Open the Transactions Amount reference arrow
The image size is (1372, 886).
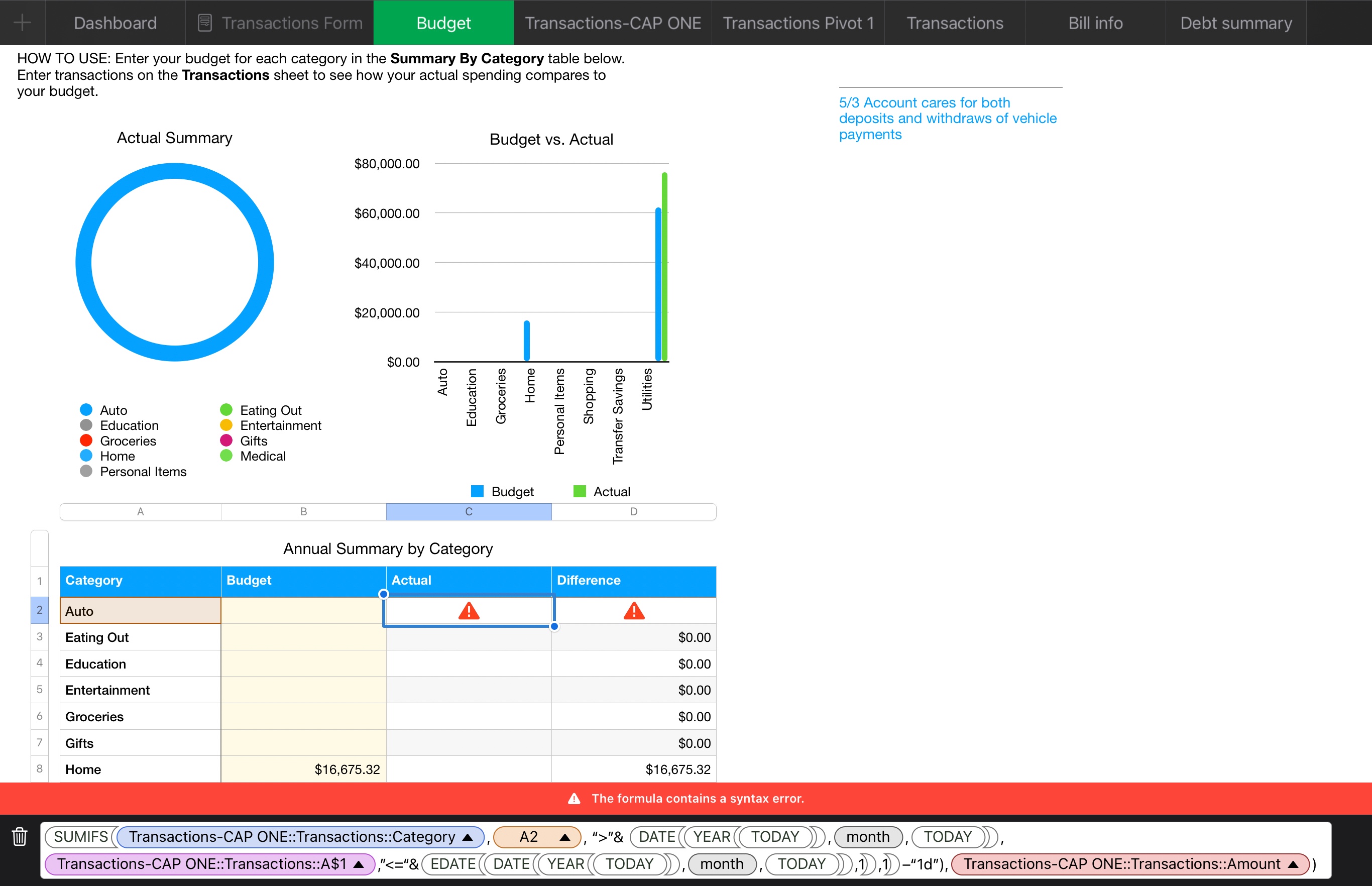tap(1293, 864)
